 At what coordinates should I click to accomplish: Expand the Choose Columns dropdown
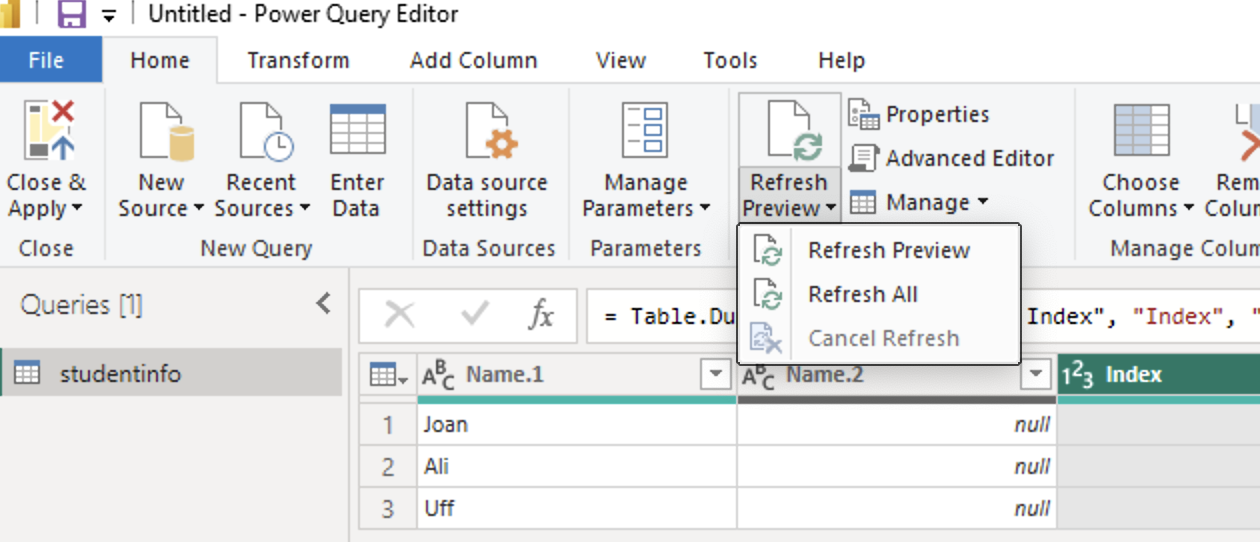pyautogui.click(x=1188, y=209)
